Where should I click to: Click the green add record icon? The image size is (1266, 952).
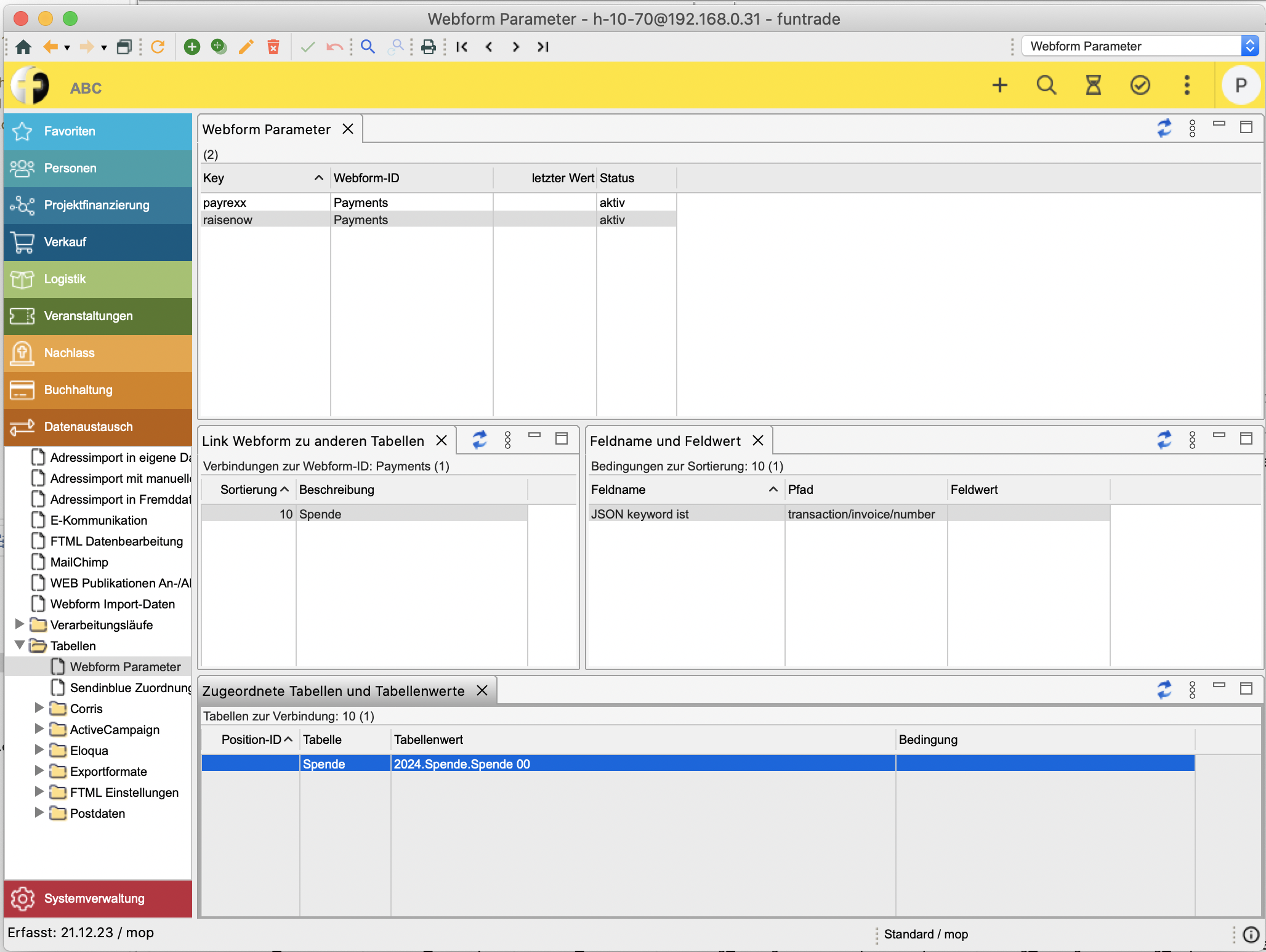point(192,47)
